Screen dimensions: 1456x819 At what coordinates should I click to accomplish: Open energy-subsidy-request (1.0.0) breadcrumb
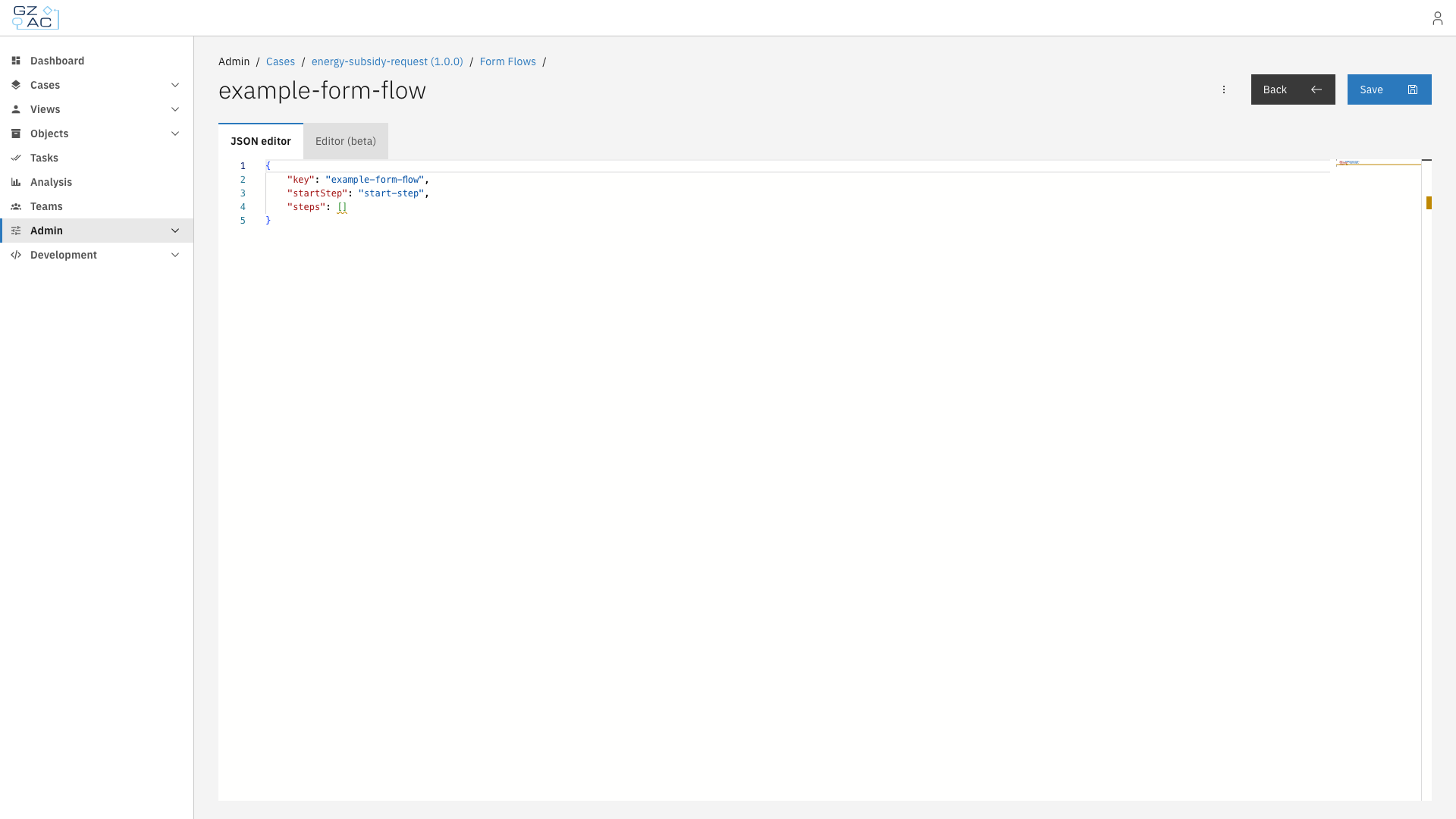point(387,61)
